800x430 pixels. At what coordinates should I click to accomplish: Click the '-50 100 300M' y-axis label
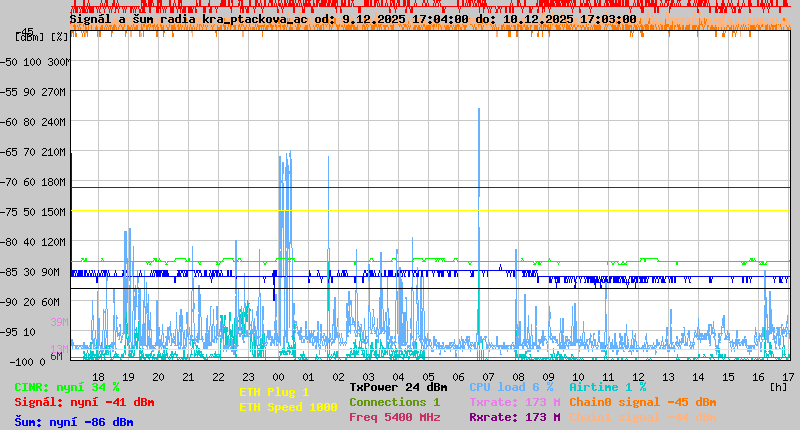35,62
